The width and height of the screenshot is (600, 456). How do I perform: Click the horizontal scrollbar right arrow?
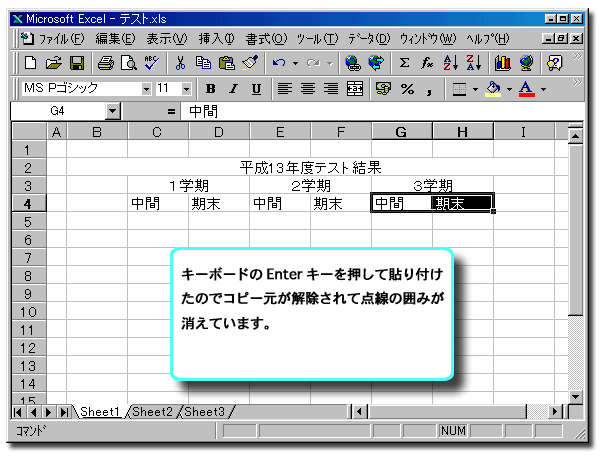(x=555, y=412)
